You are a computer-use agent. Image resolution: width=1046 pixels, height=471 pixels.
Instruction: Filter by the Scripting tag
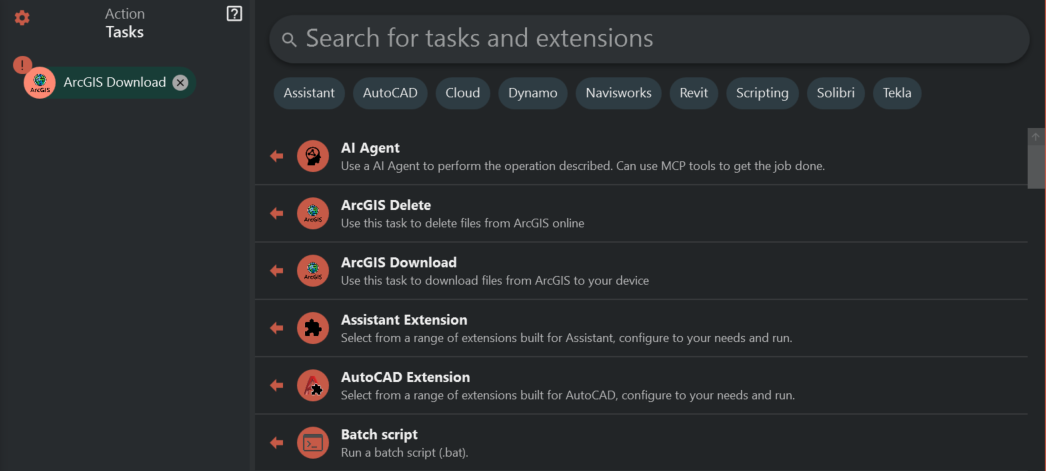pos(762,93)
